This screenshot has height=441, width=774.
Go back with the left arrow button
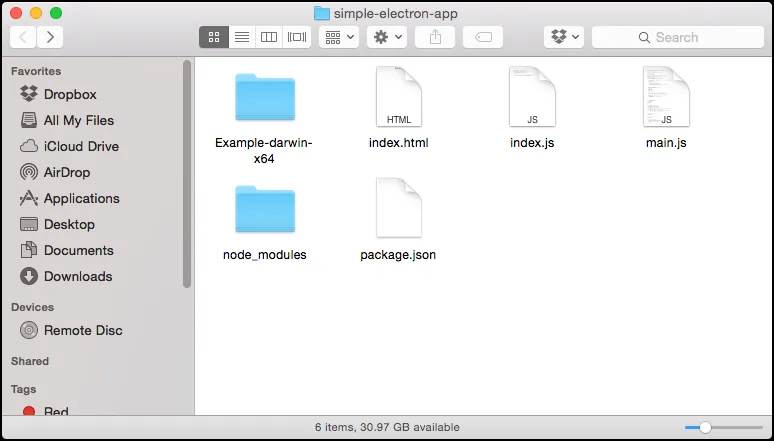pyautogui.click(x=23, y=37)
